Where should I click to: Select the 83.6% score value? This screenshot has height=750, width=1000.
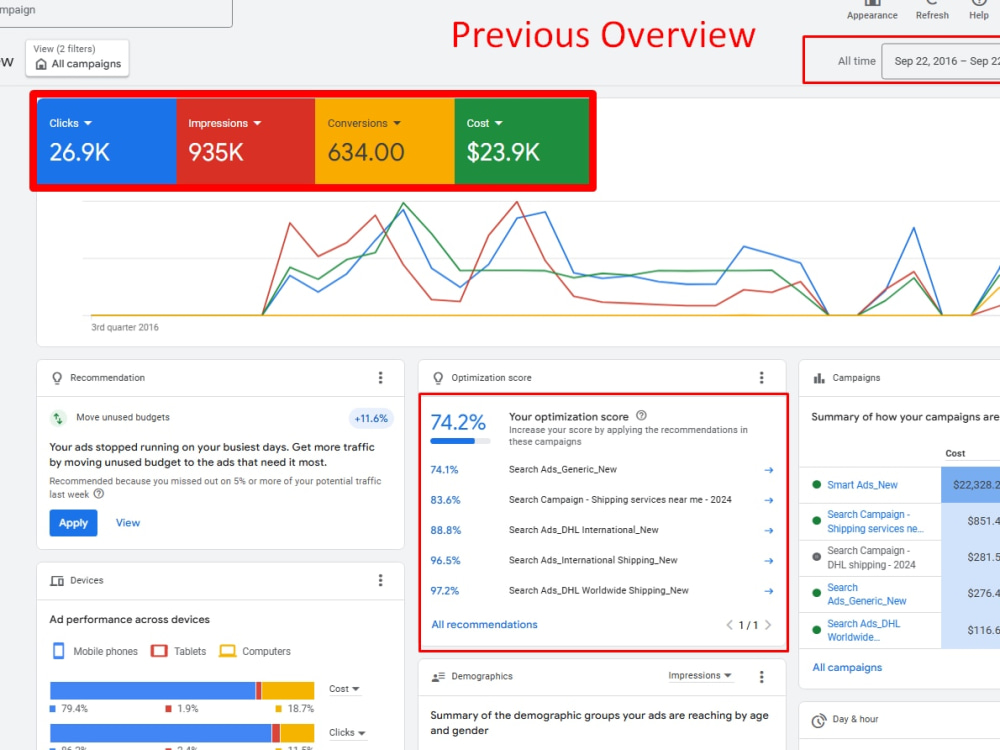445,500
